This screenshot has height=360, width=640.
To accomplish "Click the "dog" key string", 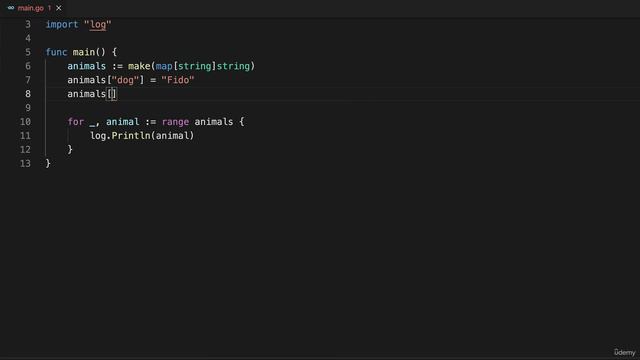I will pyautogui.click(x=125, y=80).
